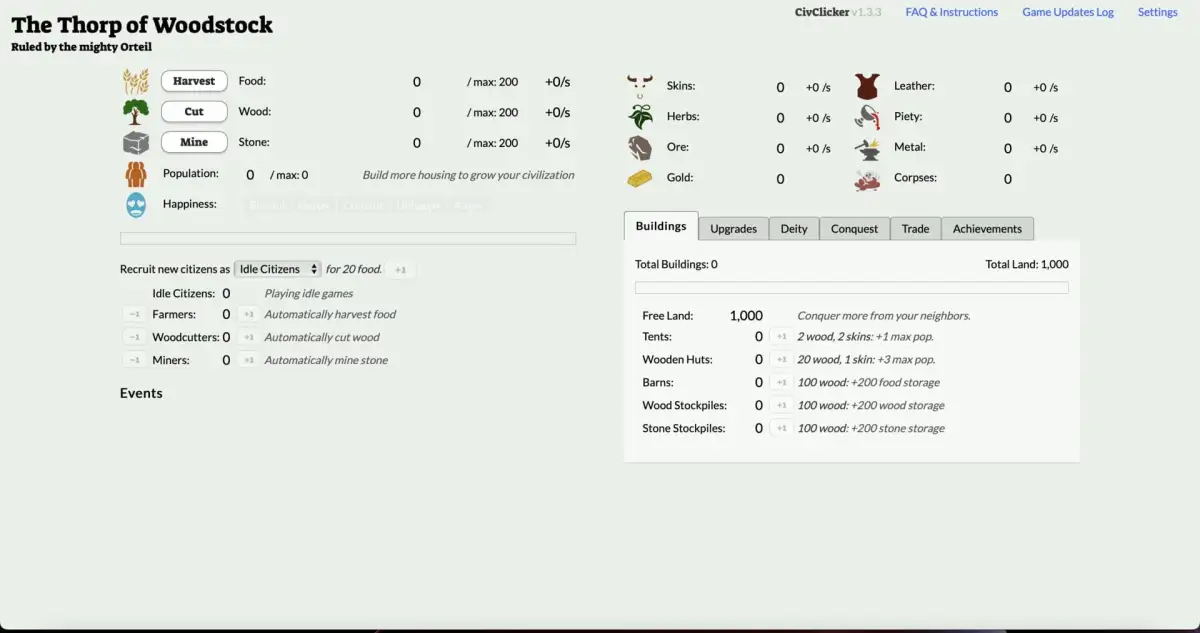Click the red Leather armor icon
The width and height of the screenshot is (1200, 633).
[867, 87]
